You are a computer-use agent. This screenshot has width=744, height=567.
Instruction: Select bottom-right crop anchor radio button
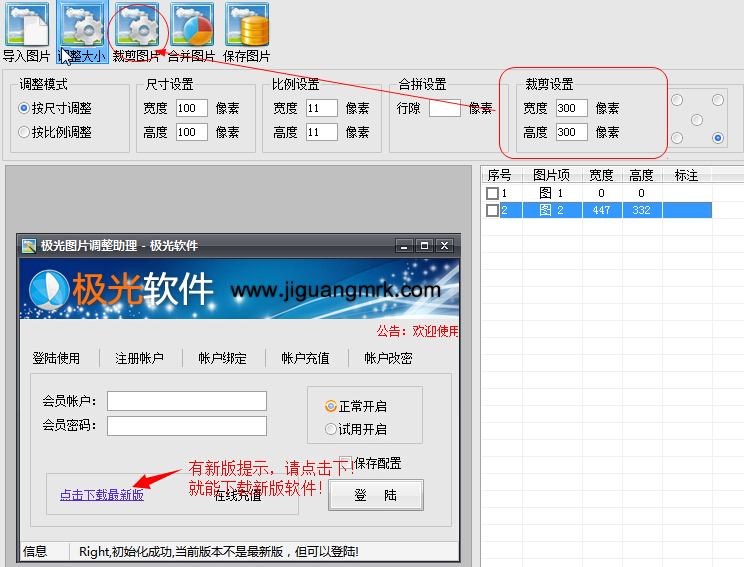718,138
